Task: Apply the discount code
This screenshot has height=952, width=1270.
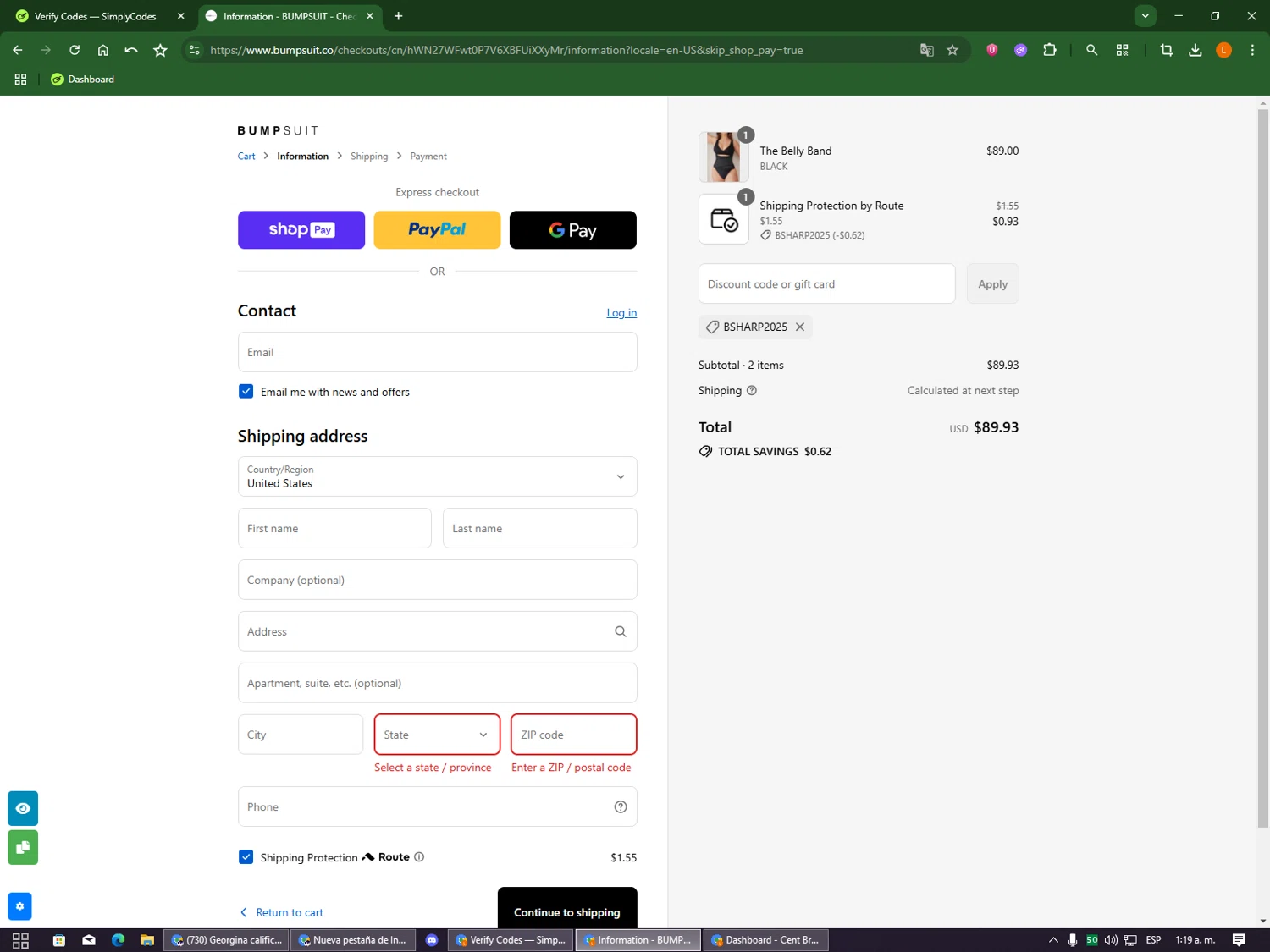Action: [x=992, y=283]
